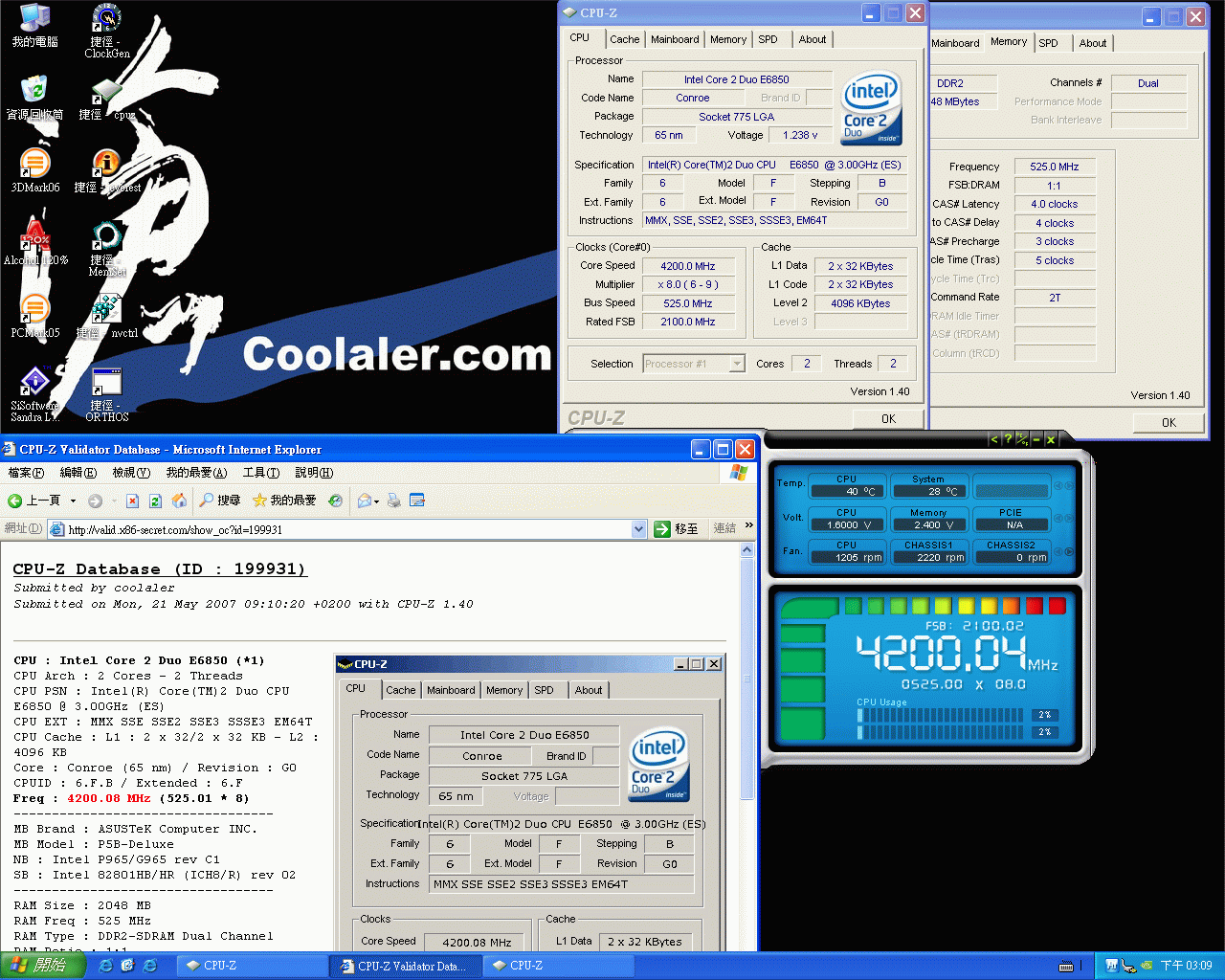This screenshot has width=1225, height=980.
Task: Click OK in CPU-Z CPU window
Action: 888,419
